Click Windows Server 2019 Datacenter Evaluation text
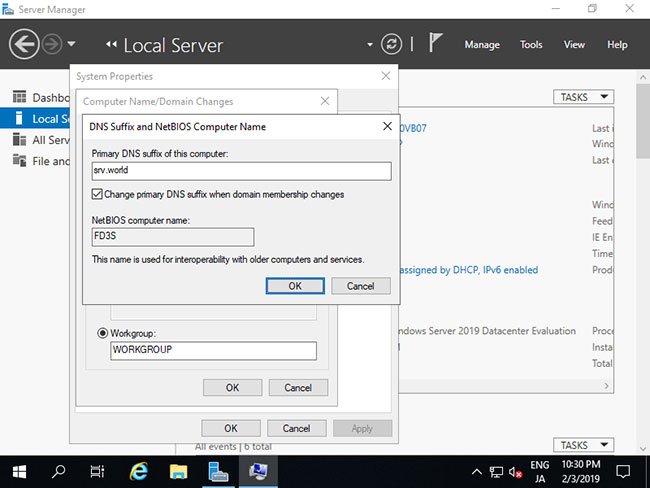The height and width of the screenshot is (488, 650). click(x=488, y=331)
